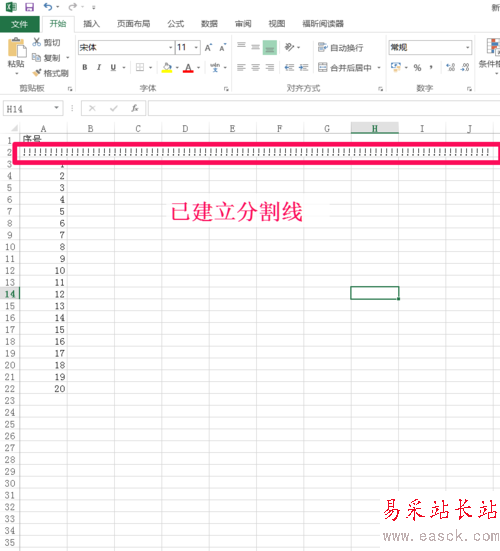
Task: Select the Format Painter brush
Action: click(x=37, y=73)
